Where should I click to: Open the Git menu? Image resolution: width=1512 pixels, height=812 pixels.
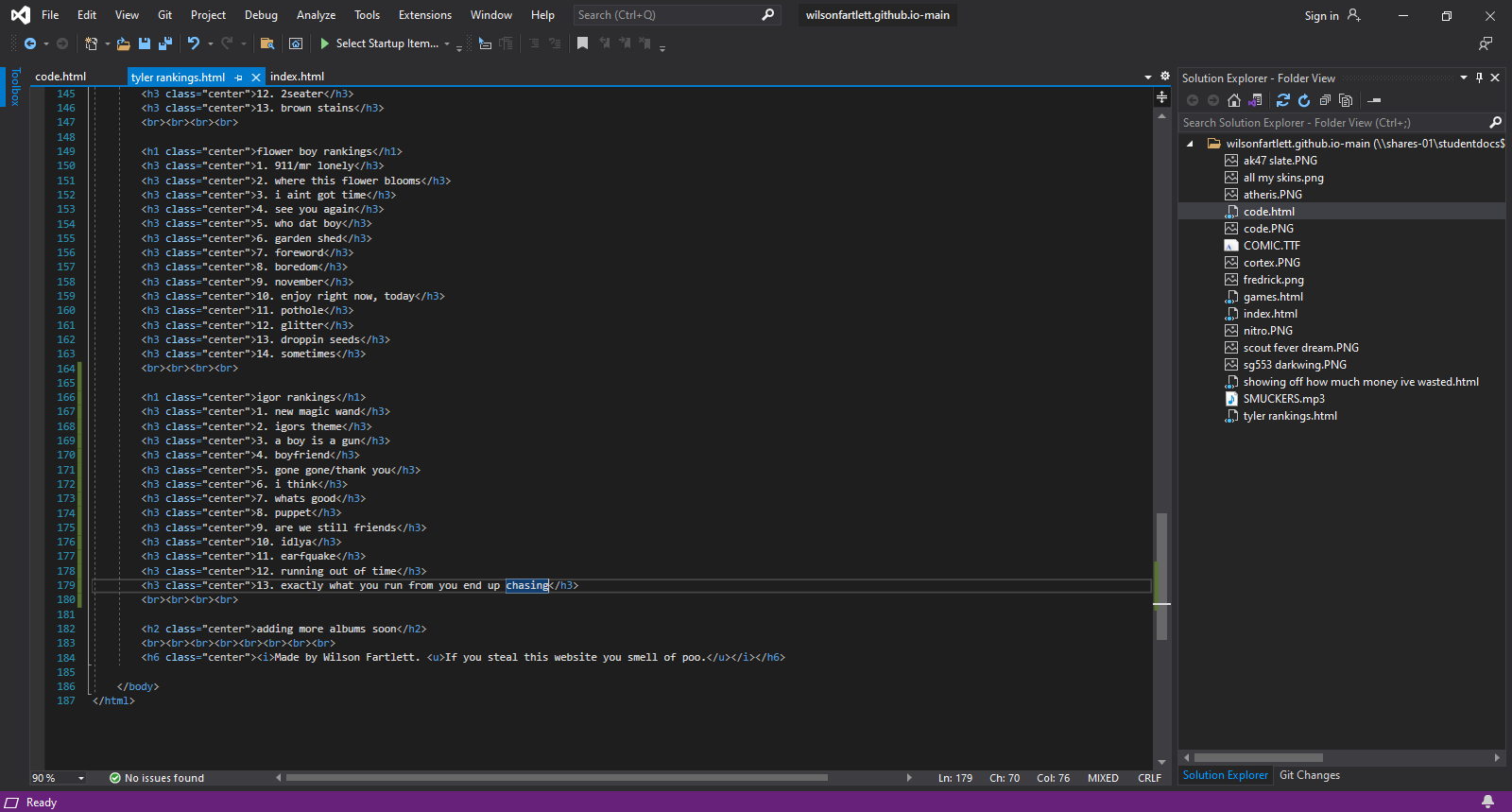(x=165, y=15)
